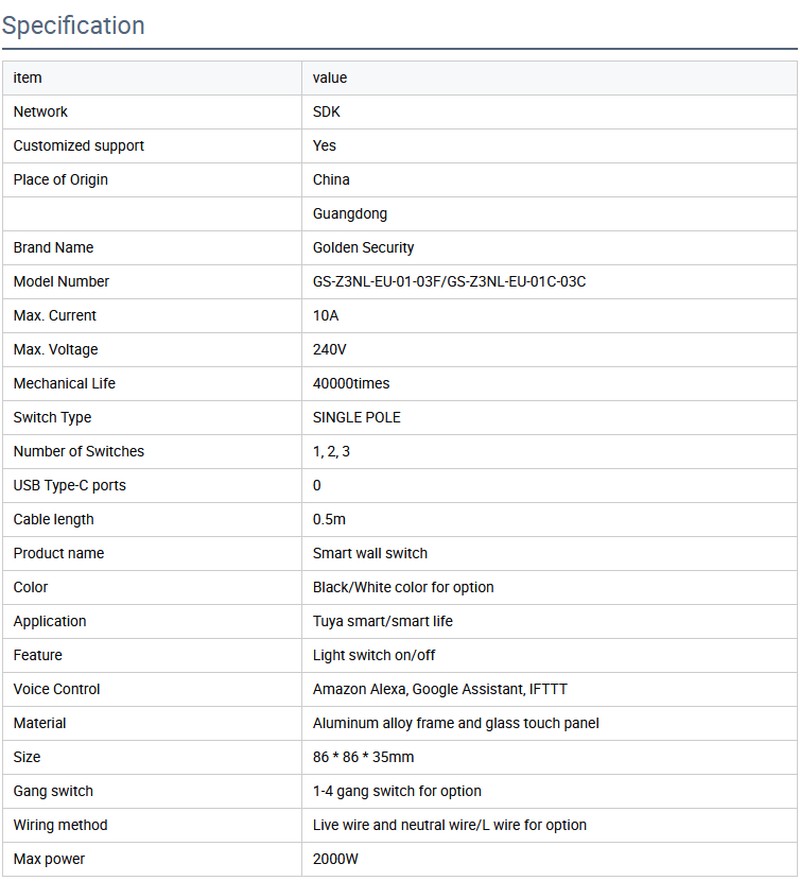Click the 'item' column header cell

click(x=28, y=78)
